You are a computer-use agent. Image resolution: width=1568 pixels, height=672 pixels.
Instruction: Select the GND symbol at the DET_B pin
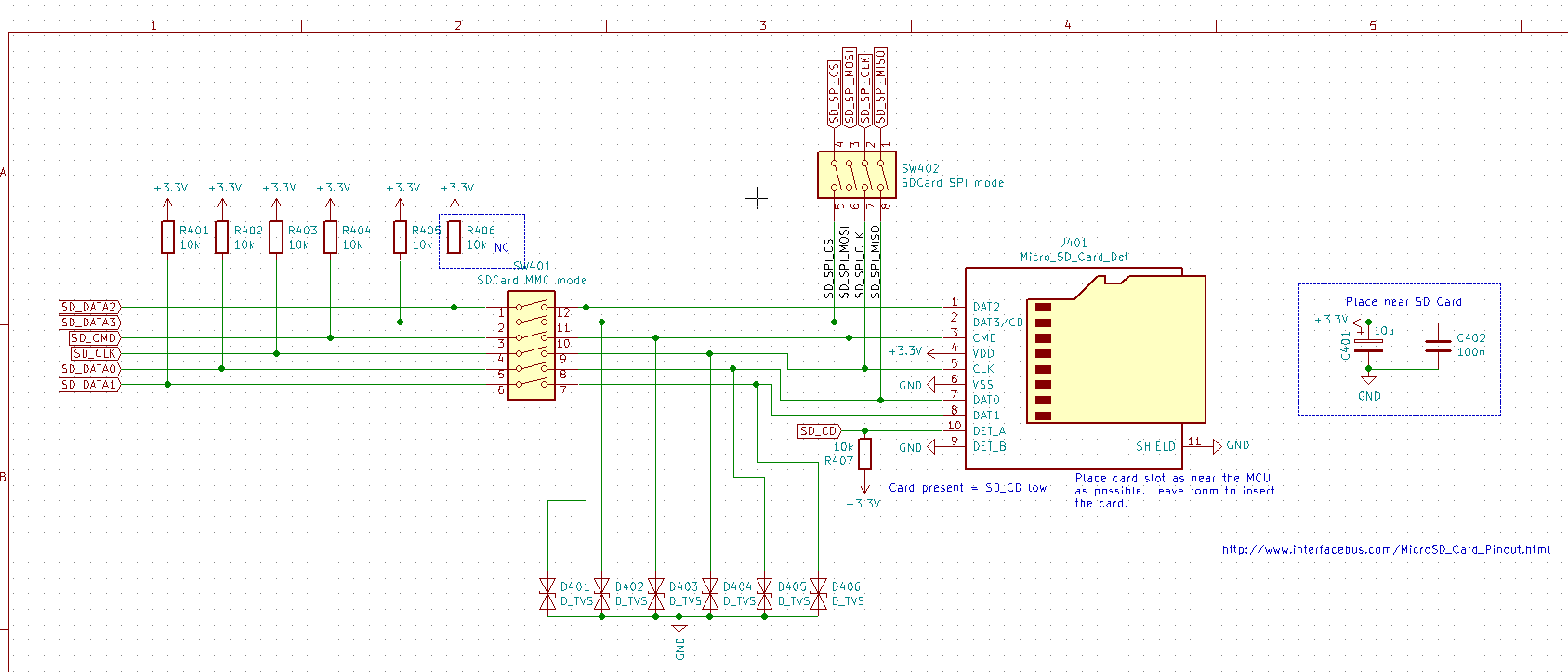[918, 447]
